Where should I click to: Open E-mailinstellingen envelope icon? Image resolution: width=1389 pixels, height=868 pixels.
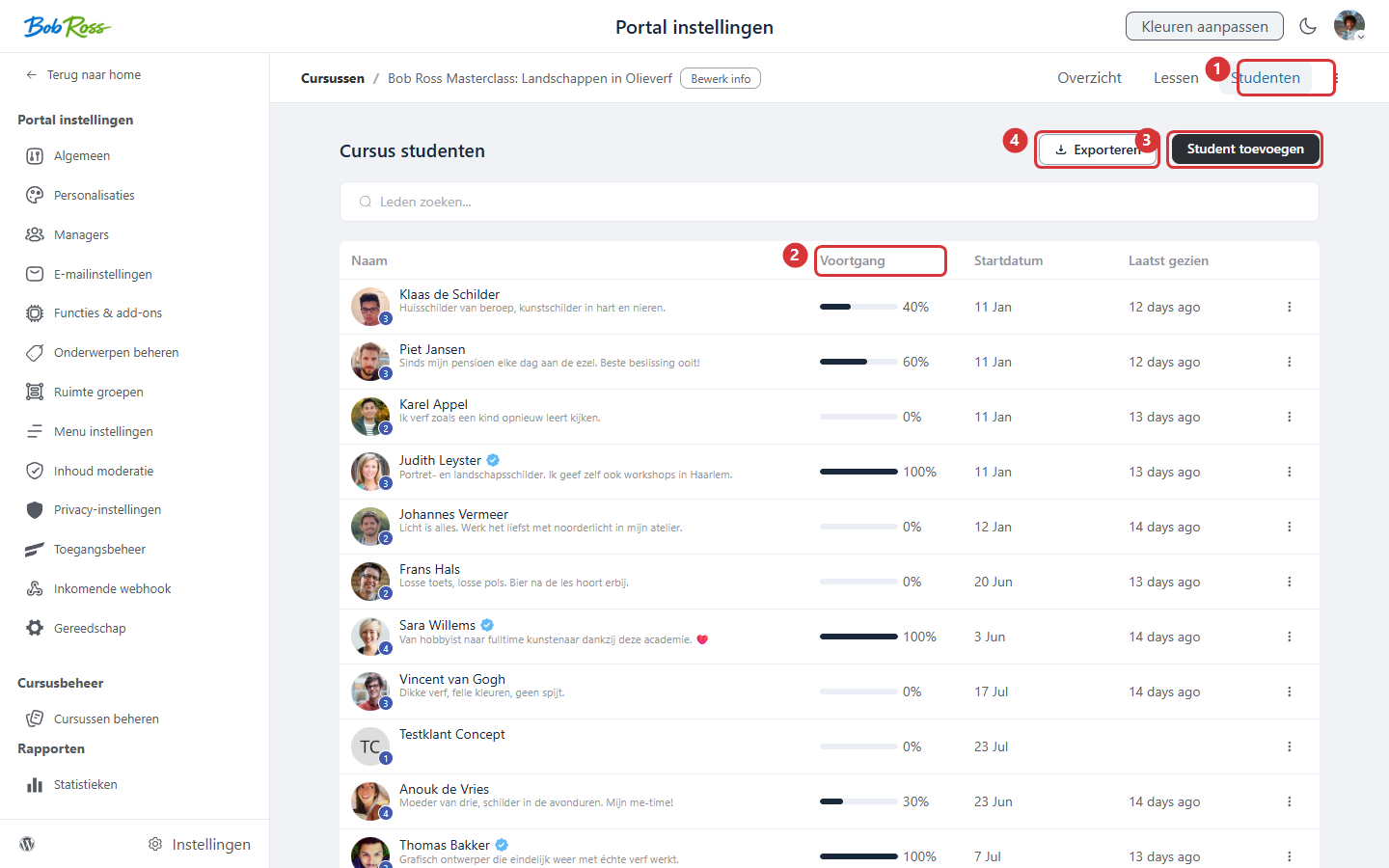(x=35, y=274)
